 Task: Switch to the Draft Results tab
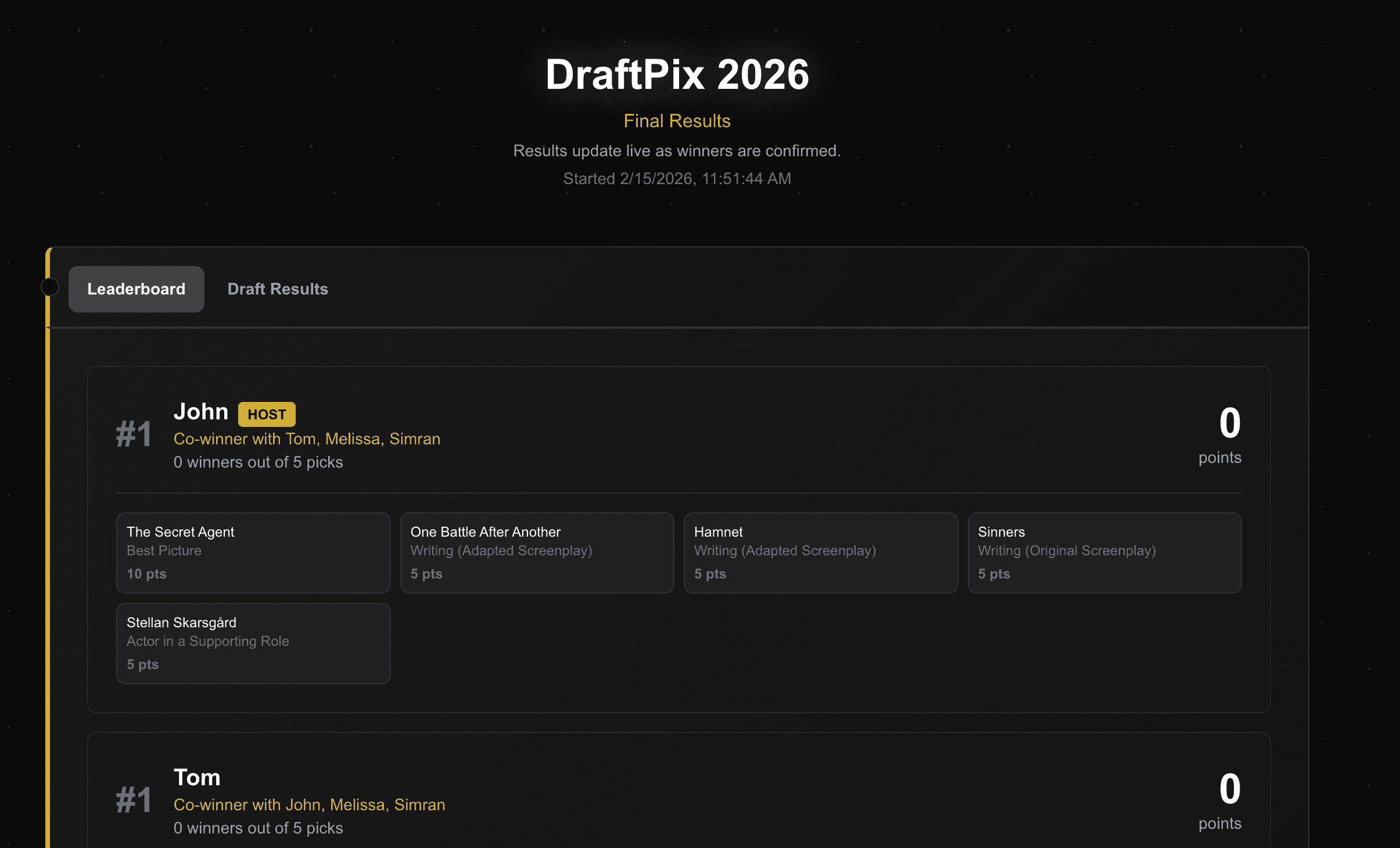click(x=278, y=289)
